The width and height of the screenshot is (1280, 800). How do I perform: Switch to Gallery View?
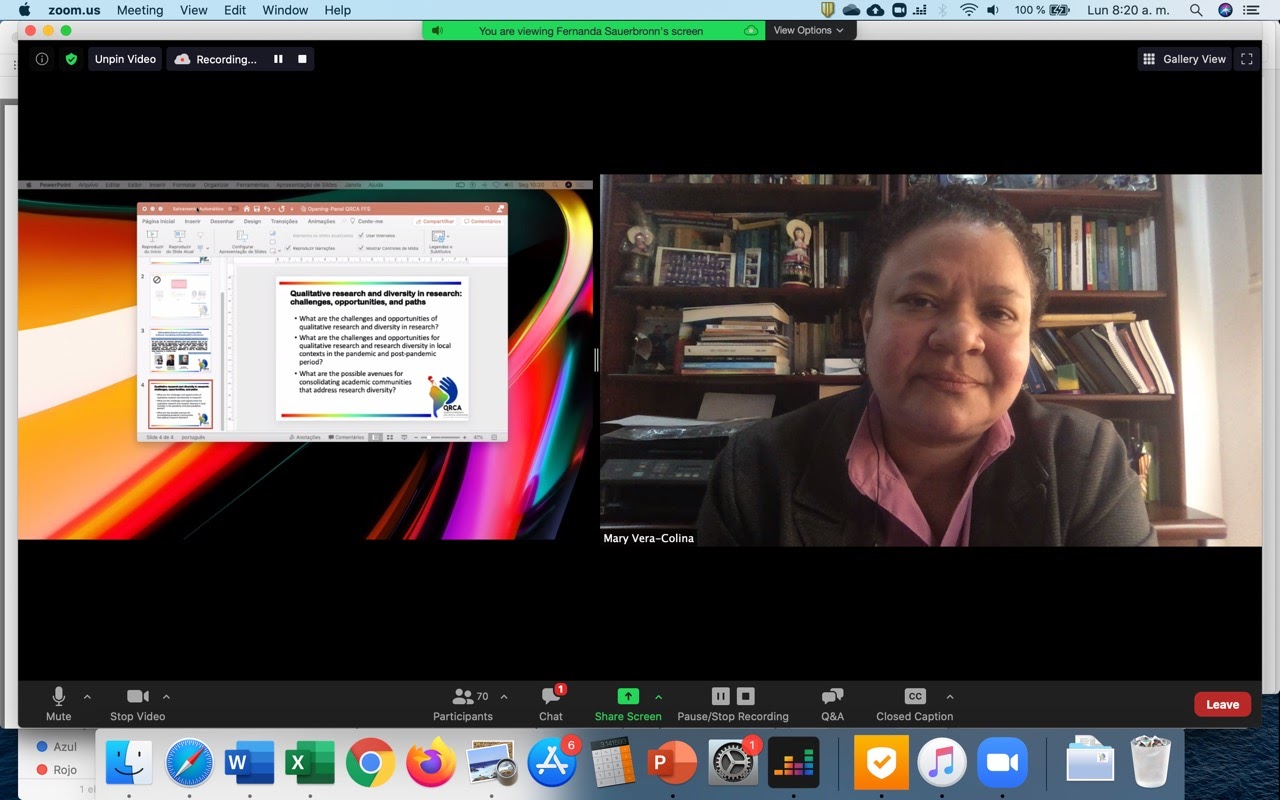[1184, 59]
